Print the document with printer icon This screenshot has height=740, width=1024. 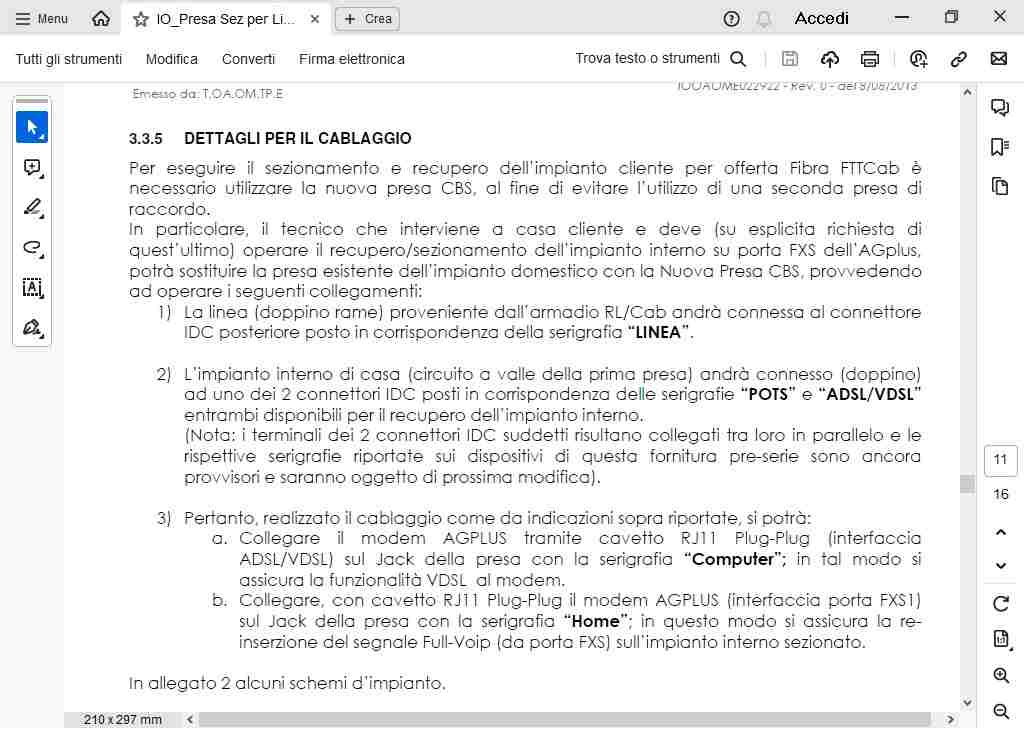(x=869, y=59)
